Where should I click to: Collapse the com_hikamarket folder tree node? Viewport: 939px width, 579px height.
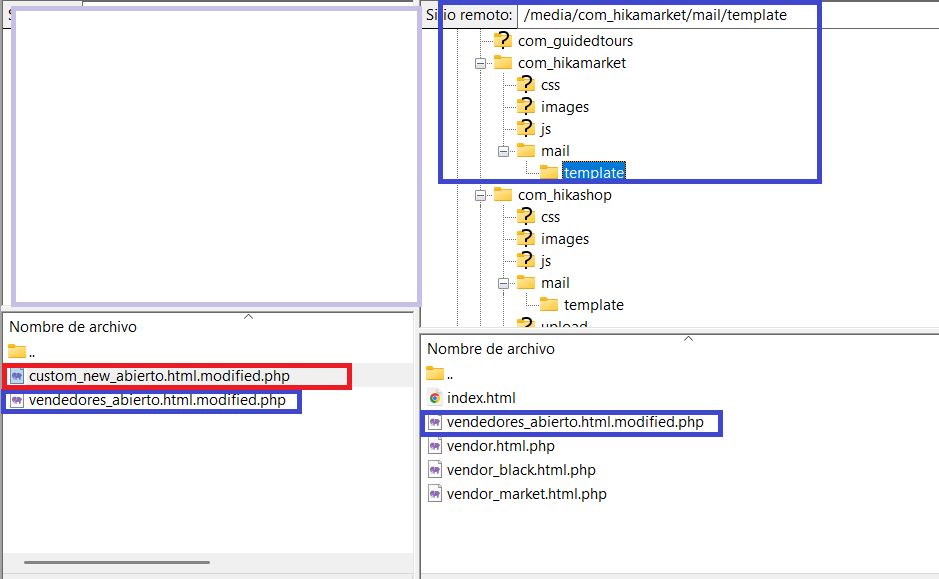click(x=480, y=63)
